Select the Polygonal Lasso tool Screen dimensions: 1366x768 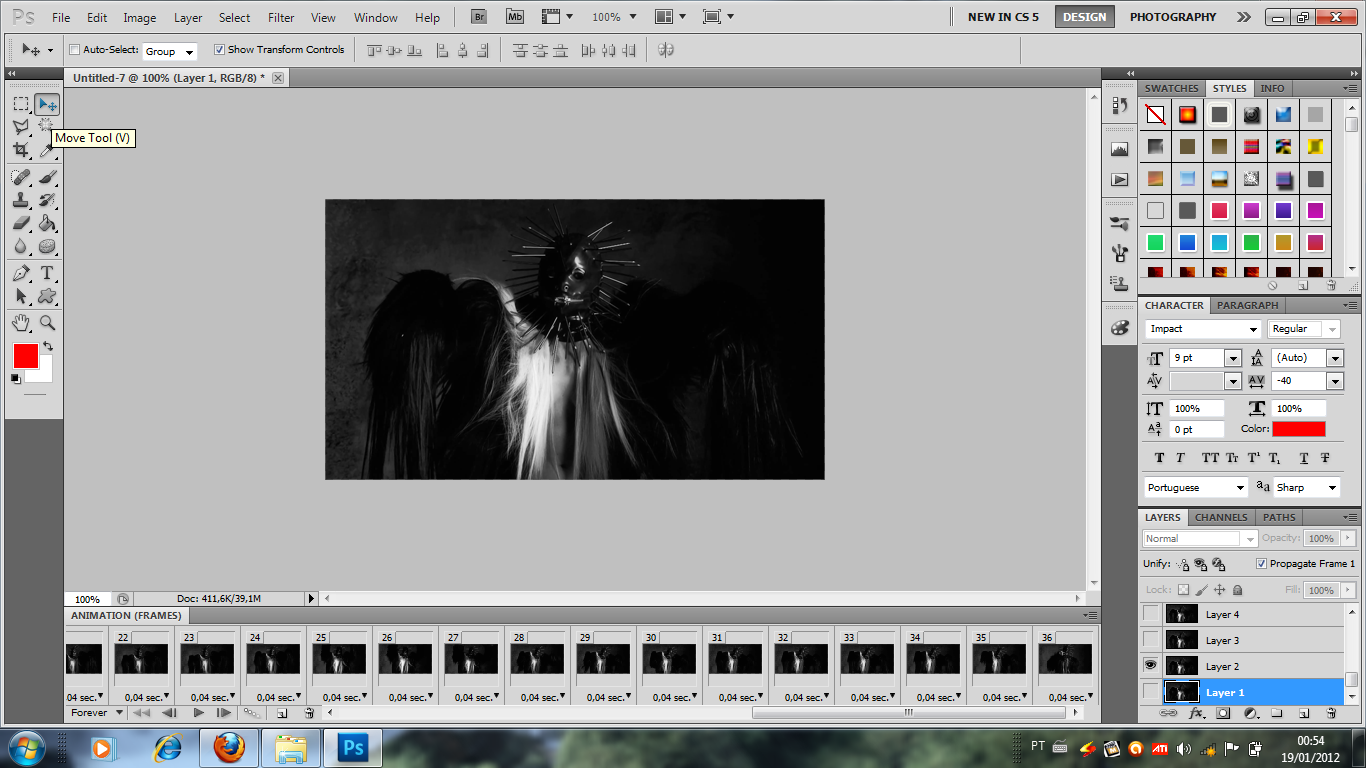pyautogui.click(x=21, y=127)
